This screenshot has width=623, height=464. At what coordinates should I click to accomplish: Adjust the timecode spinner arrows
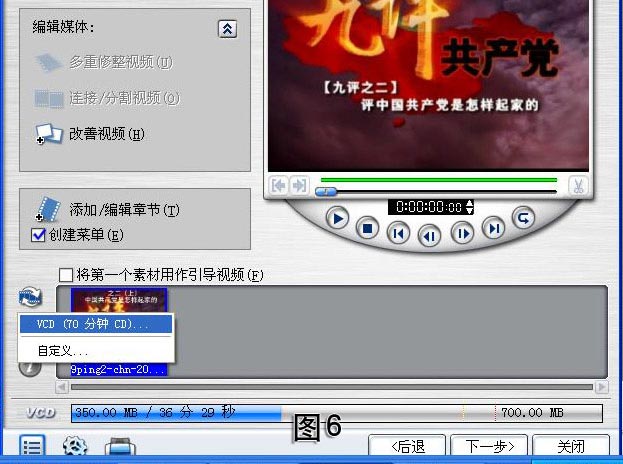pos(470,207)
